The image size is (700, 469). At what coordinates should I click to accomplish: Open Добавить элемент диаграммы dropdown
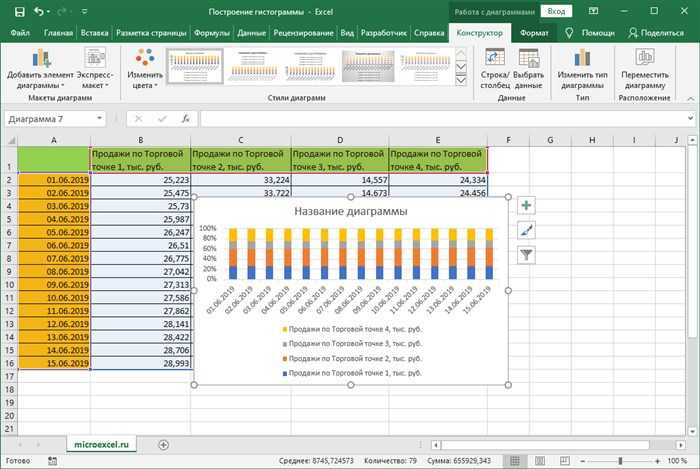40,69
